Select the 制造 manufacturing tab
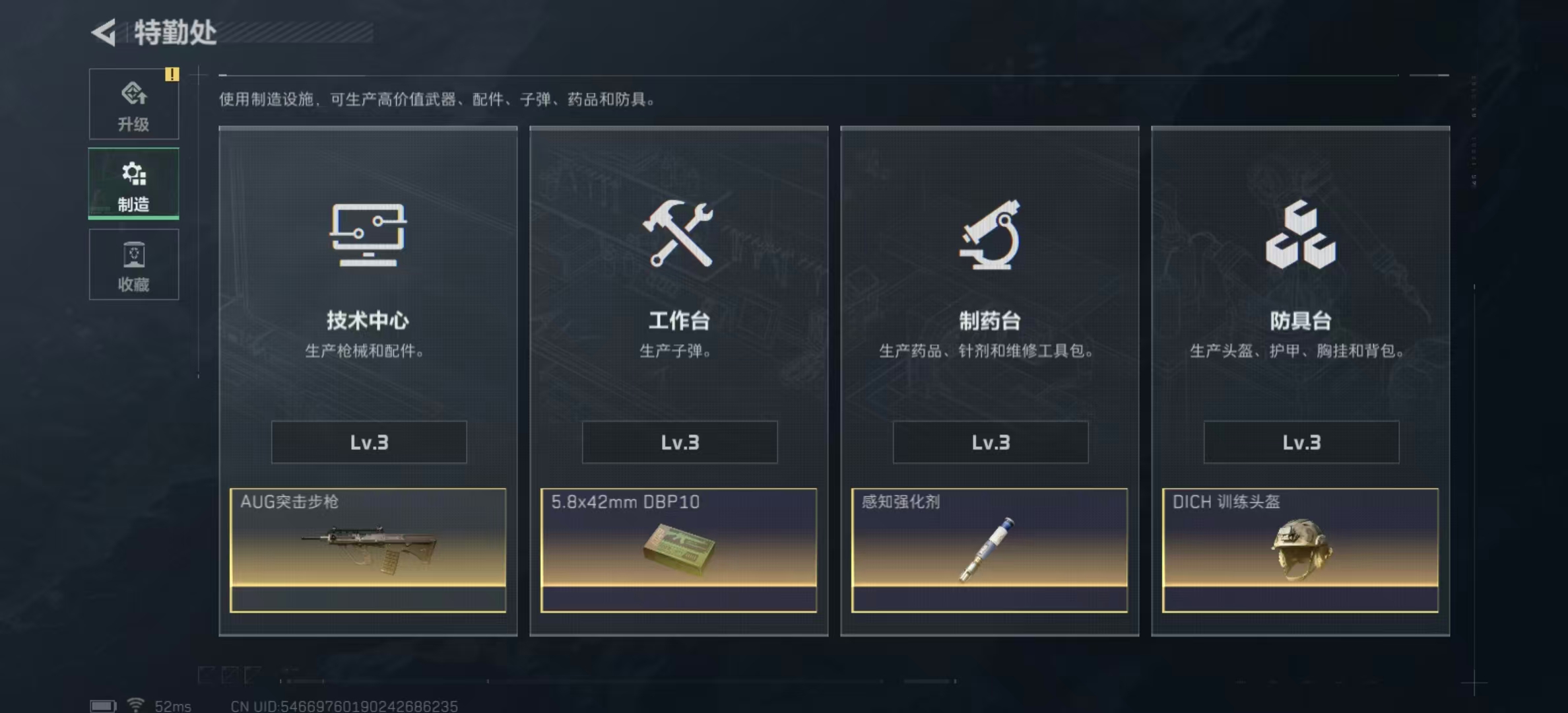This screenshot has width=1568, height=713. tap(134, 184)
